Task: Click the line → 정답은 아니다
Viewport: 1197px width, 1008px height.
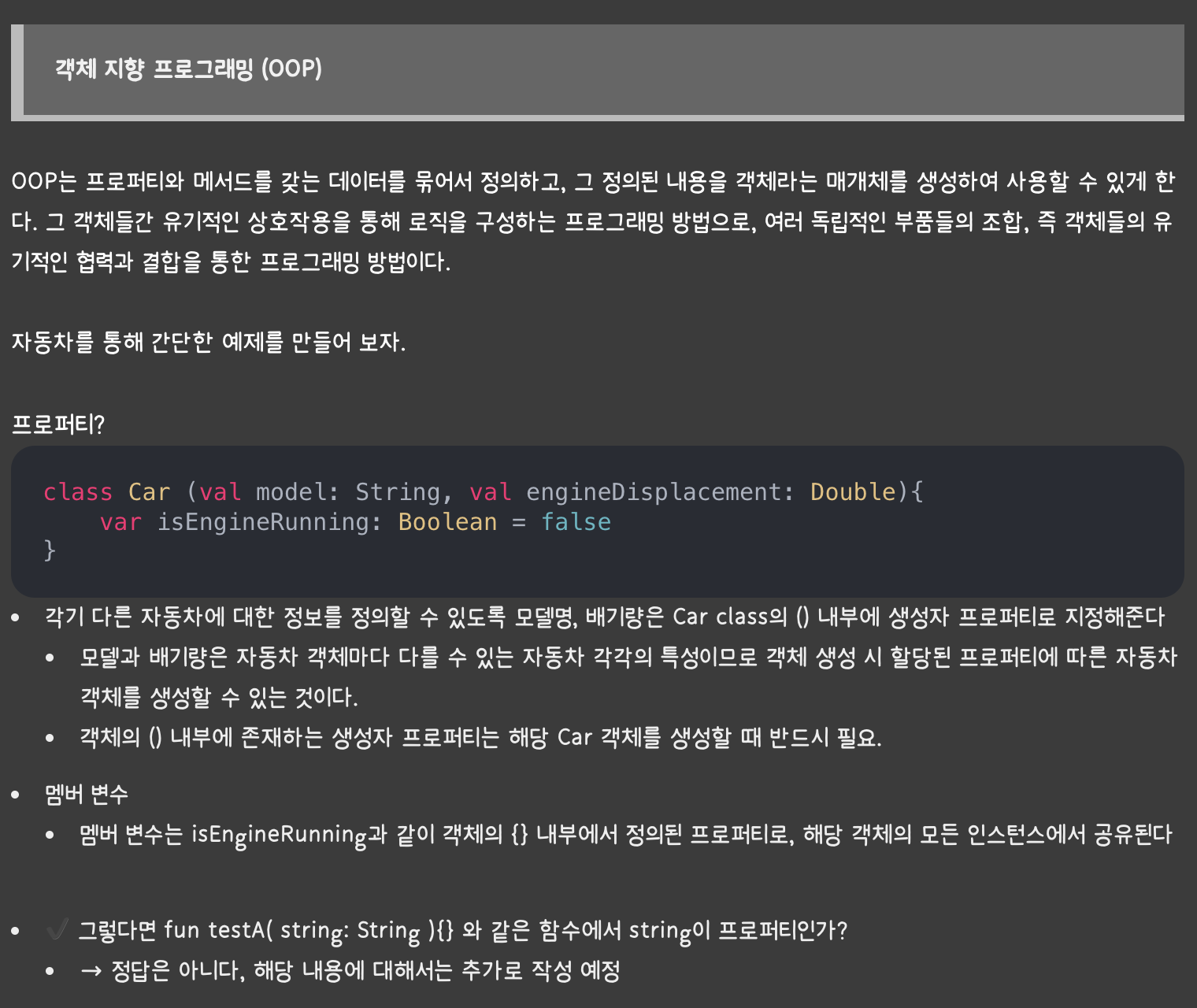Action: tap(350, 970)
